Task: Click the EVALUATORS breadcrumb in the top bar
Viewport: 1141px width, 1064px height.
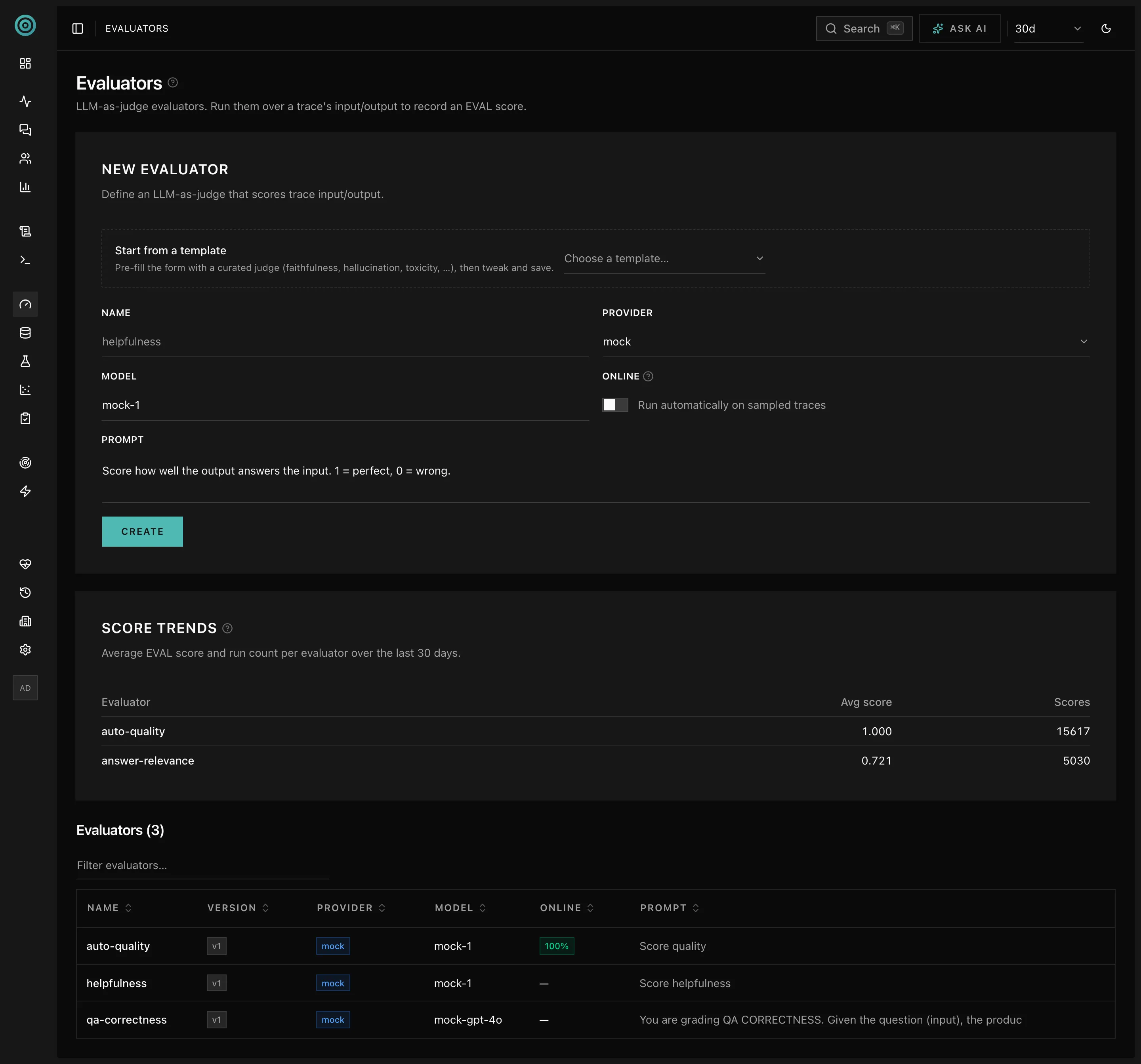Action: tap(137, 28)
